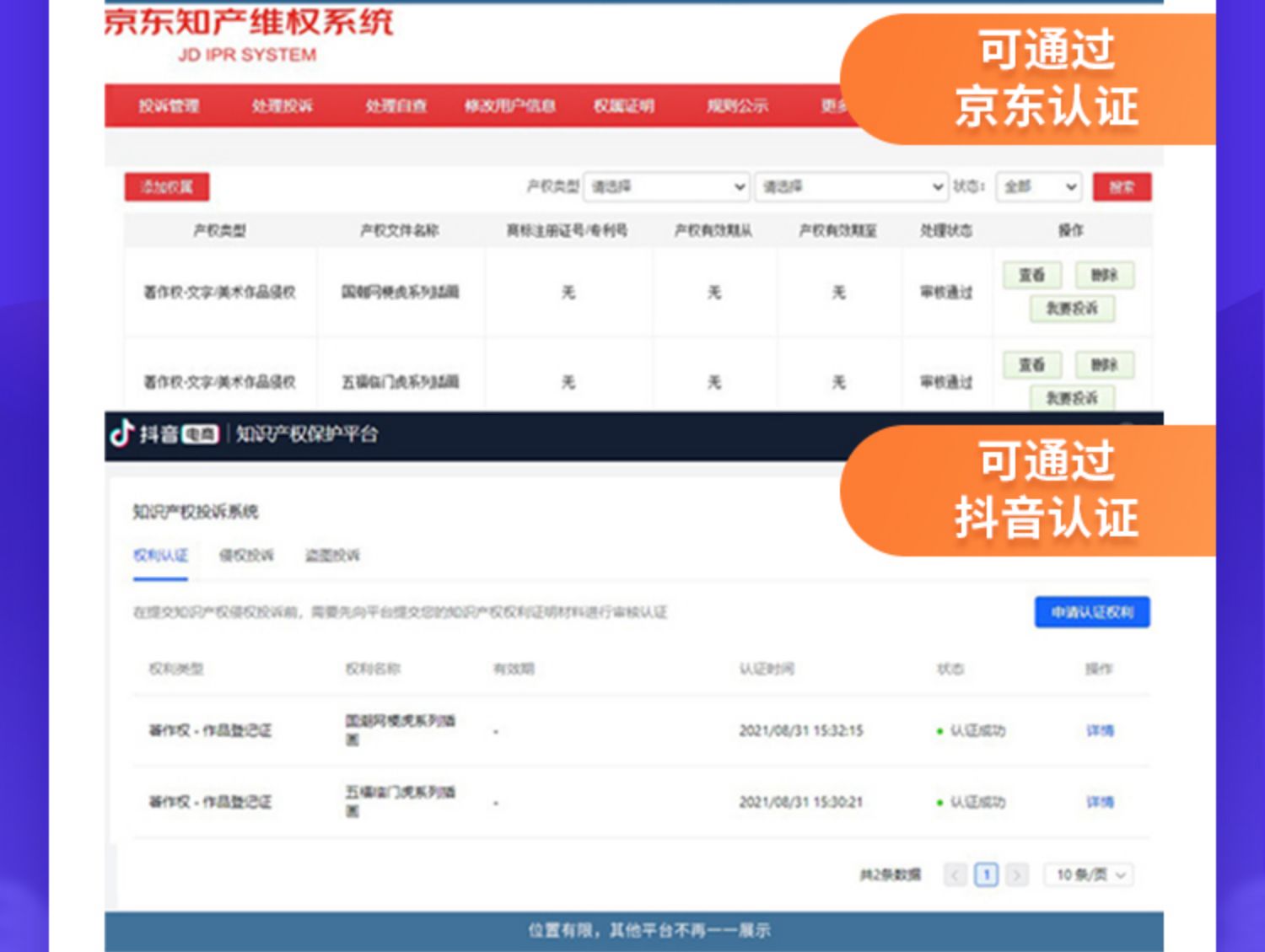1265x952 pixels.
Task: Click 查看 button in first table row
Action: coord(1031,276)
